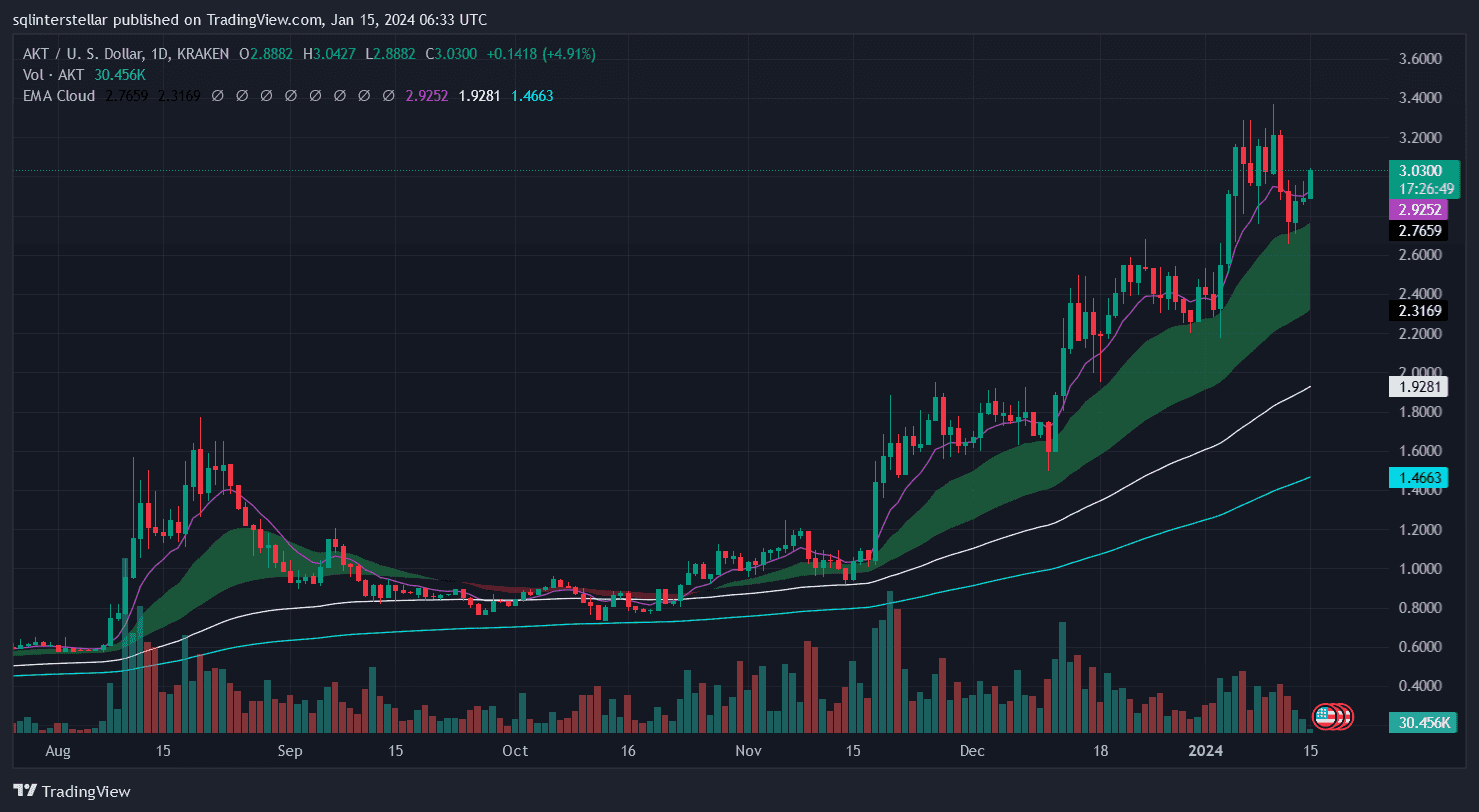Click the US flag economic event icon
The width and height of the screenshot is (1479, 812).
click(x=1326, y=715)
